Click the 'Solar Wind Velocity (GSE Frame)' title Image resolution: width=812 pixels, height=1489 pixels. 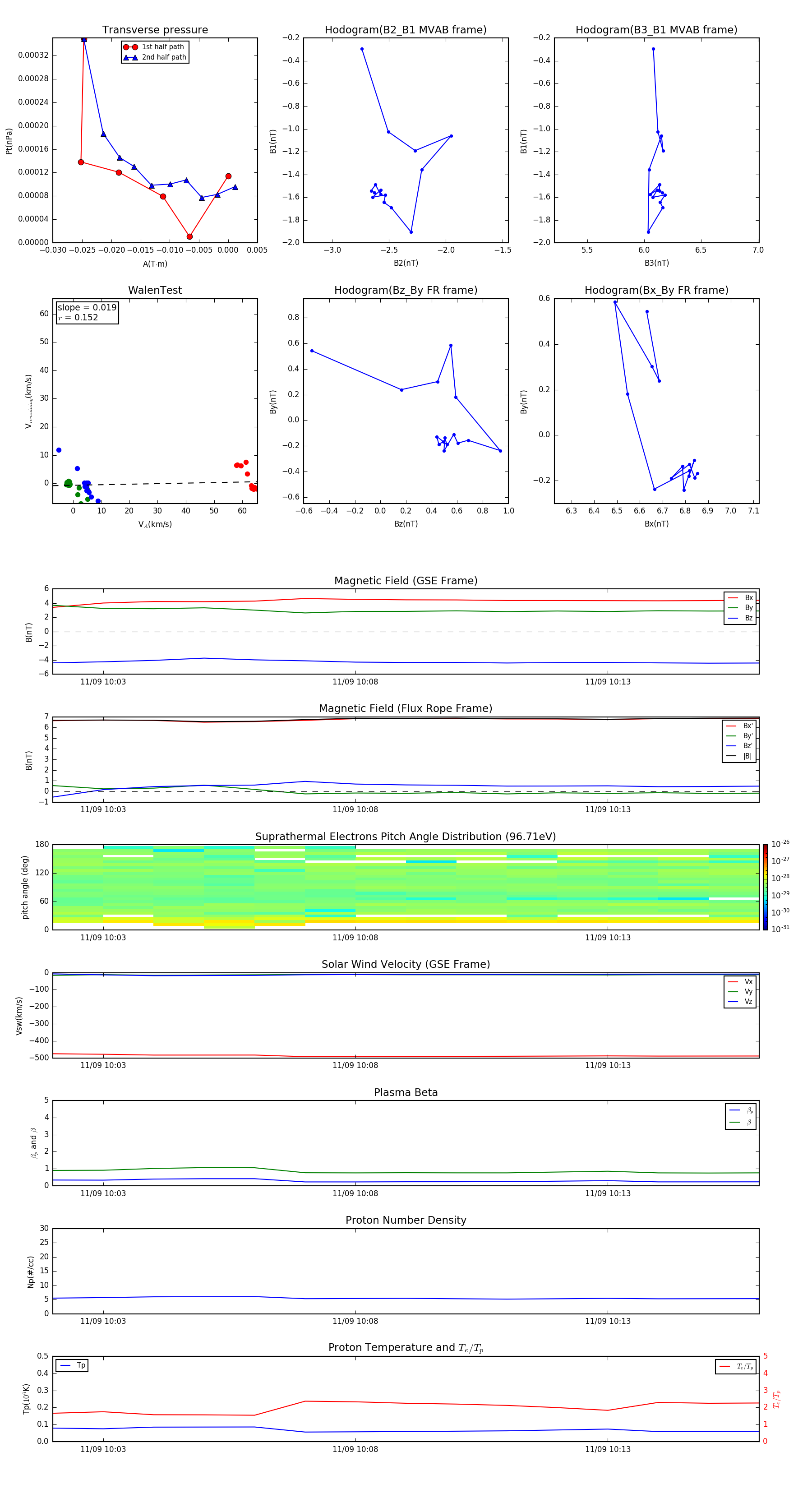pos(405,964)
